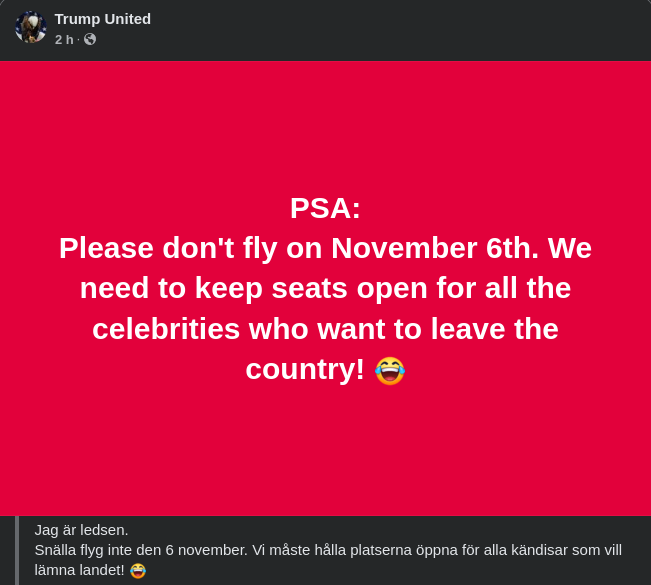This screenshot has width=651, height=585.
Task: Open the Trump United page name link
Action: click(x=103, y=19)
